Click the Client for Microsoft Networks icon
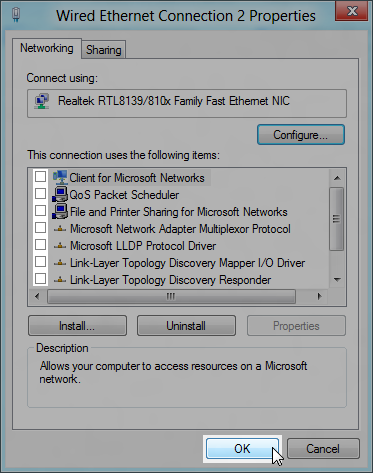 tap(60, 177)
